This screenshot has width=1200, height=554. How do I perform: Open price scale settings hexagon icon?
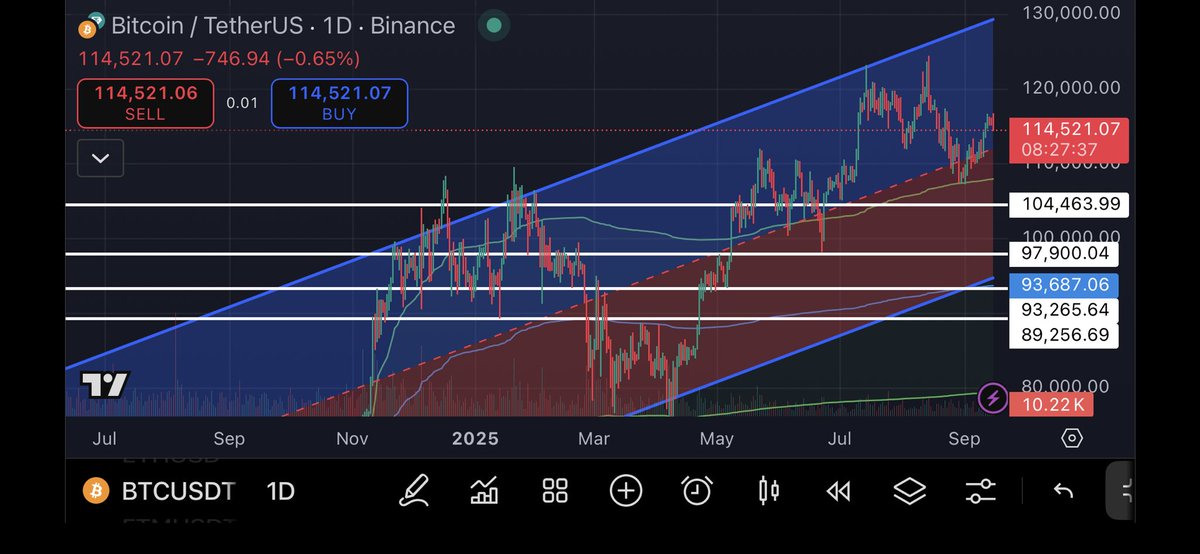point(1072,438)
